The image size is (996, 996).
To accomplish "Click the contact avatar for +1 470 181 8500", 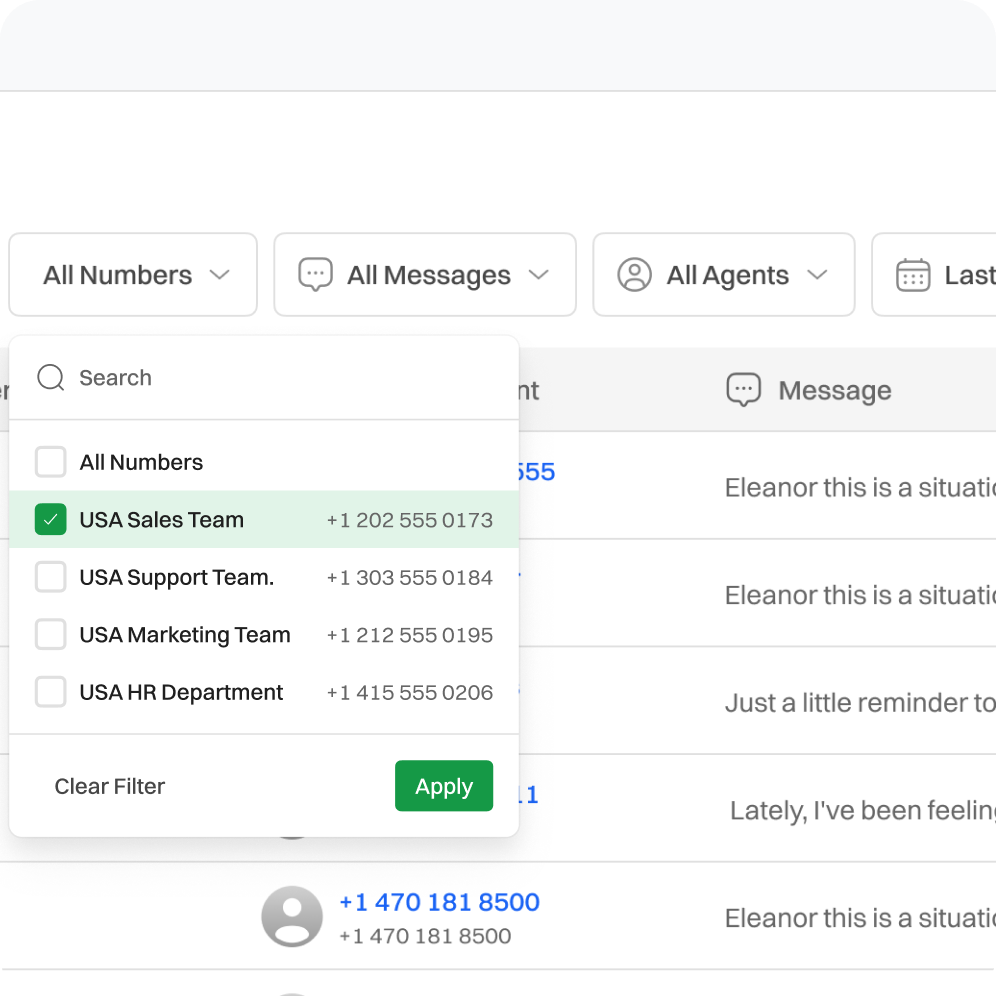I will (x=292, y=916).
